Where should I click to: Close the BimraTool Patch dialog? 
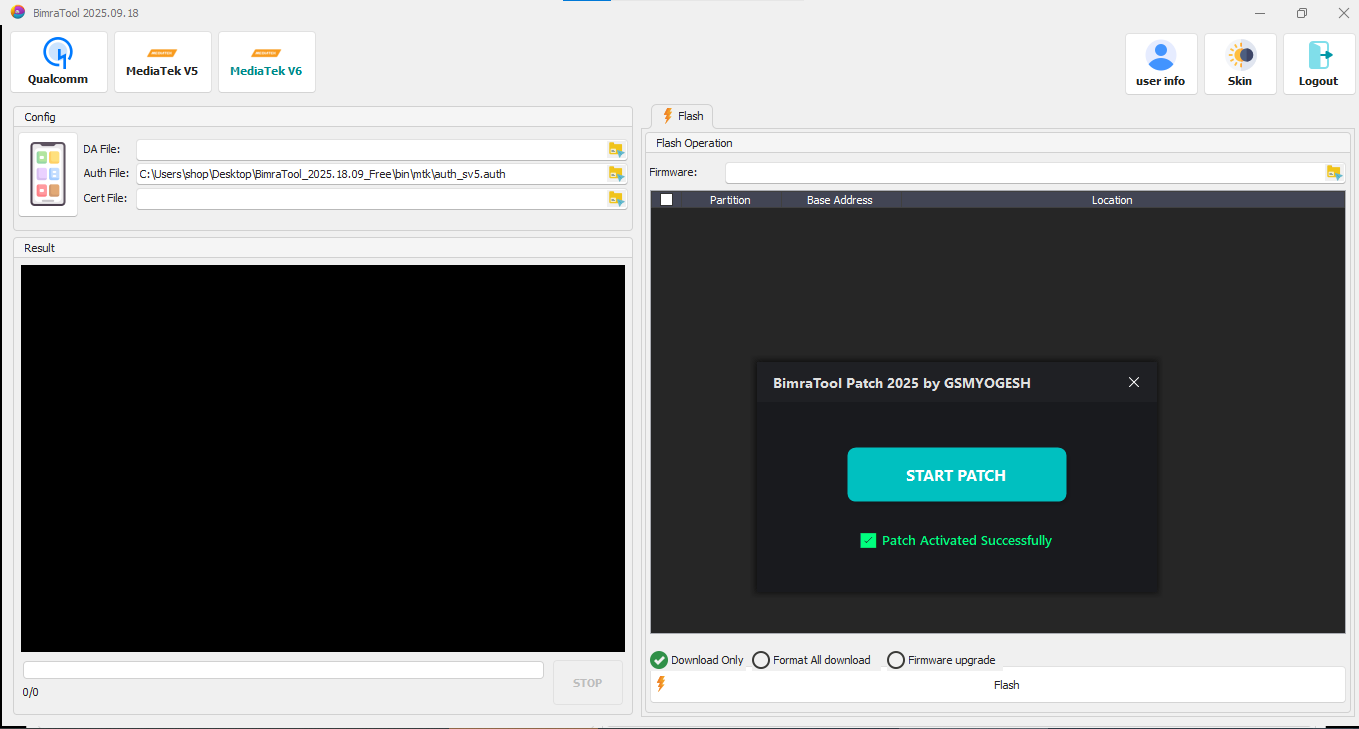tap(1133, 382)
